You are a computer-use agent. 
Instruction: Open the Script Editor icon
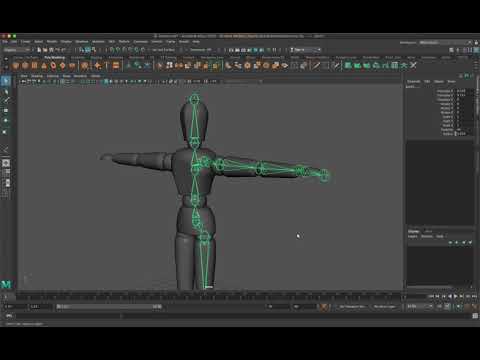tap(475, 316)
